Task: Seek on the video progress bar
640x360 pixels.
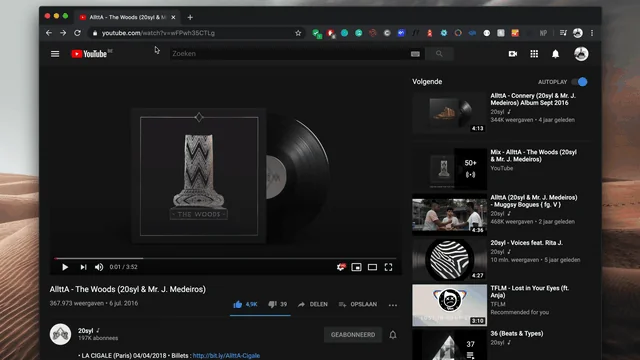Action: click(x=225, y=258)
